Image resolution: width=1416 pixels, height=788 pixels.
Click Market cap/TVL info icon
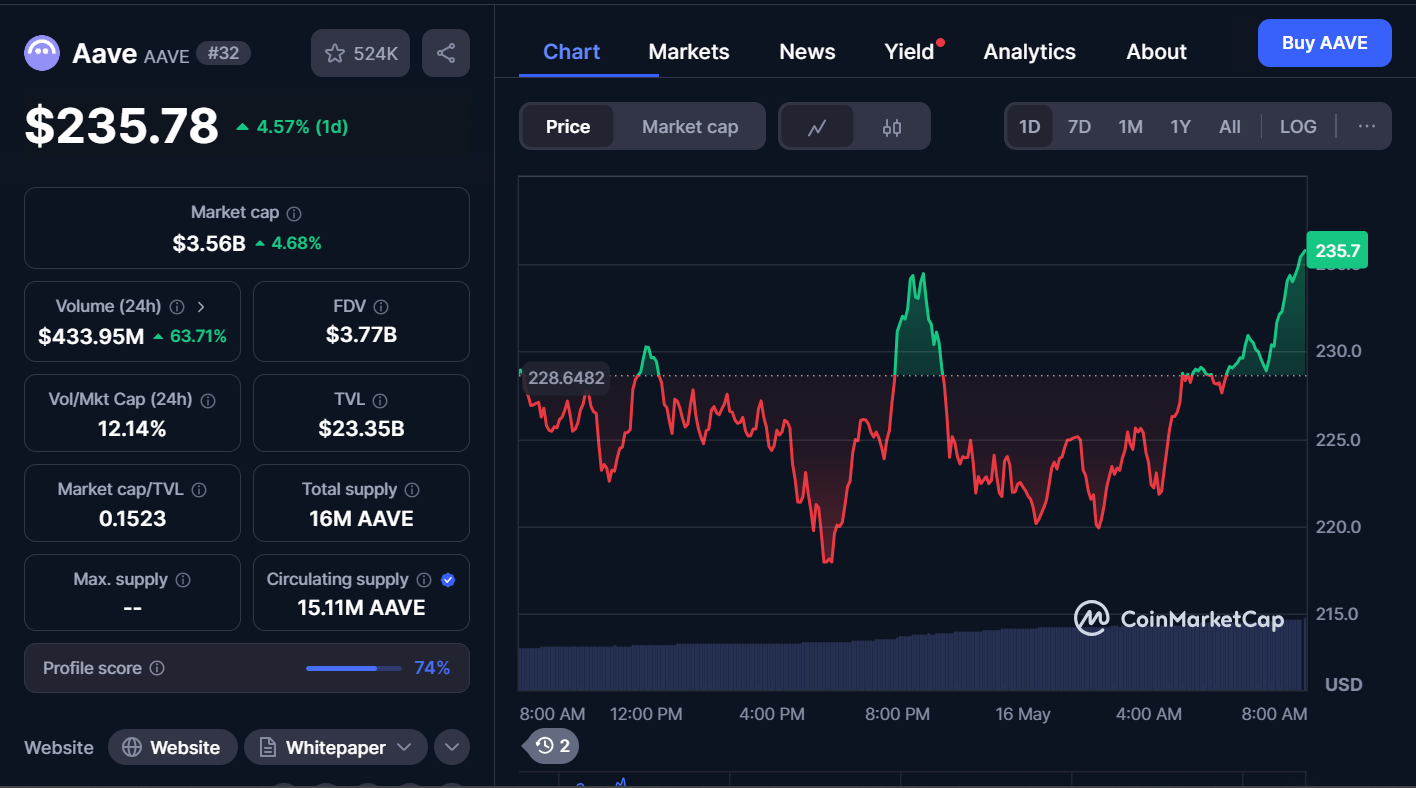[x=199, y=490]
